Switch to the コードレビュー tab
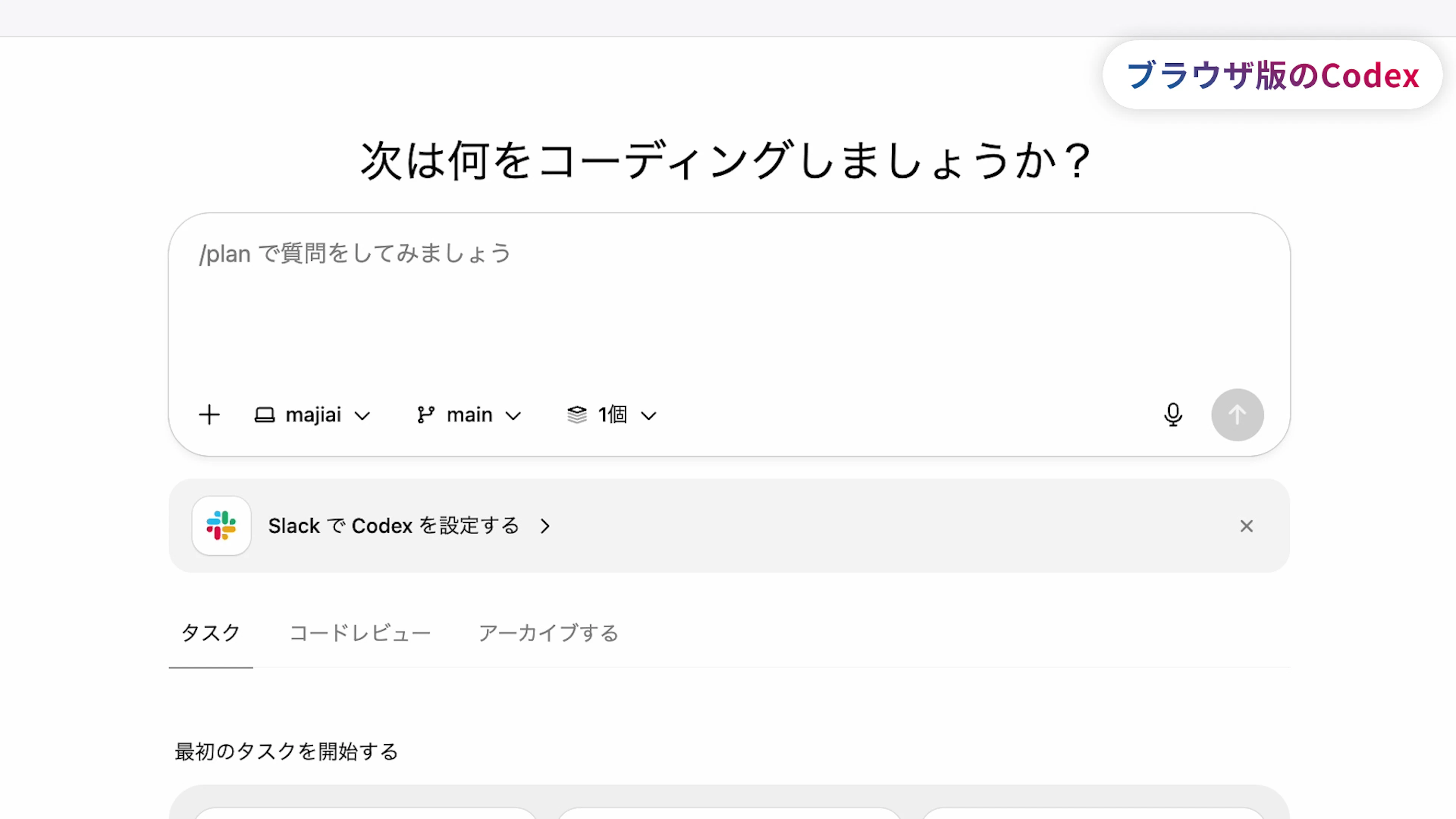Screen dimensions: 1456x819 [x=360, y=633]
